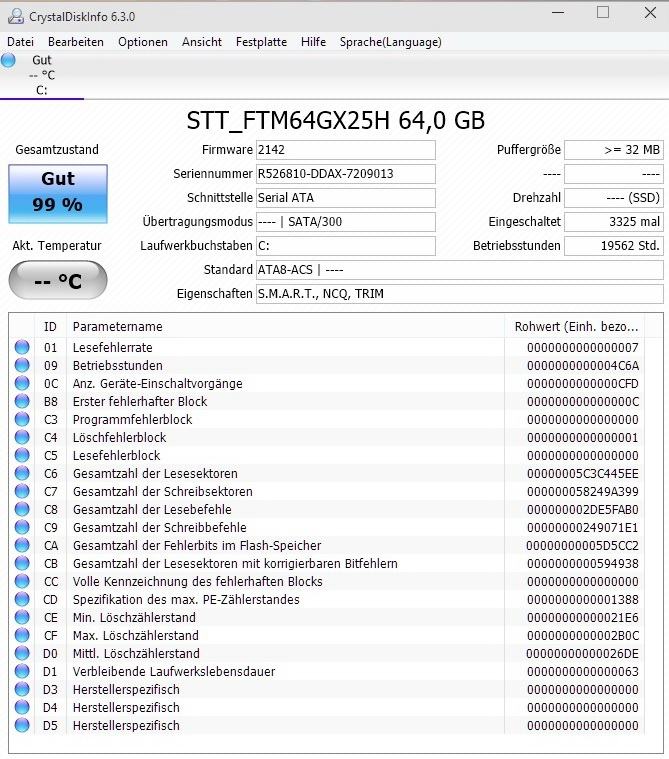Click the Eigenschaften S.M.A.R.T. field

pos(459,294)
